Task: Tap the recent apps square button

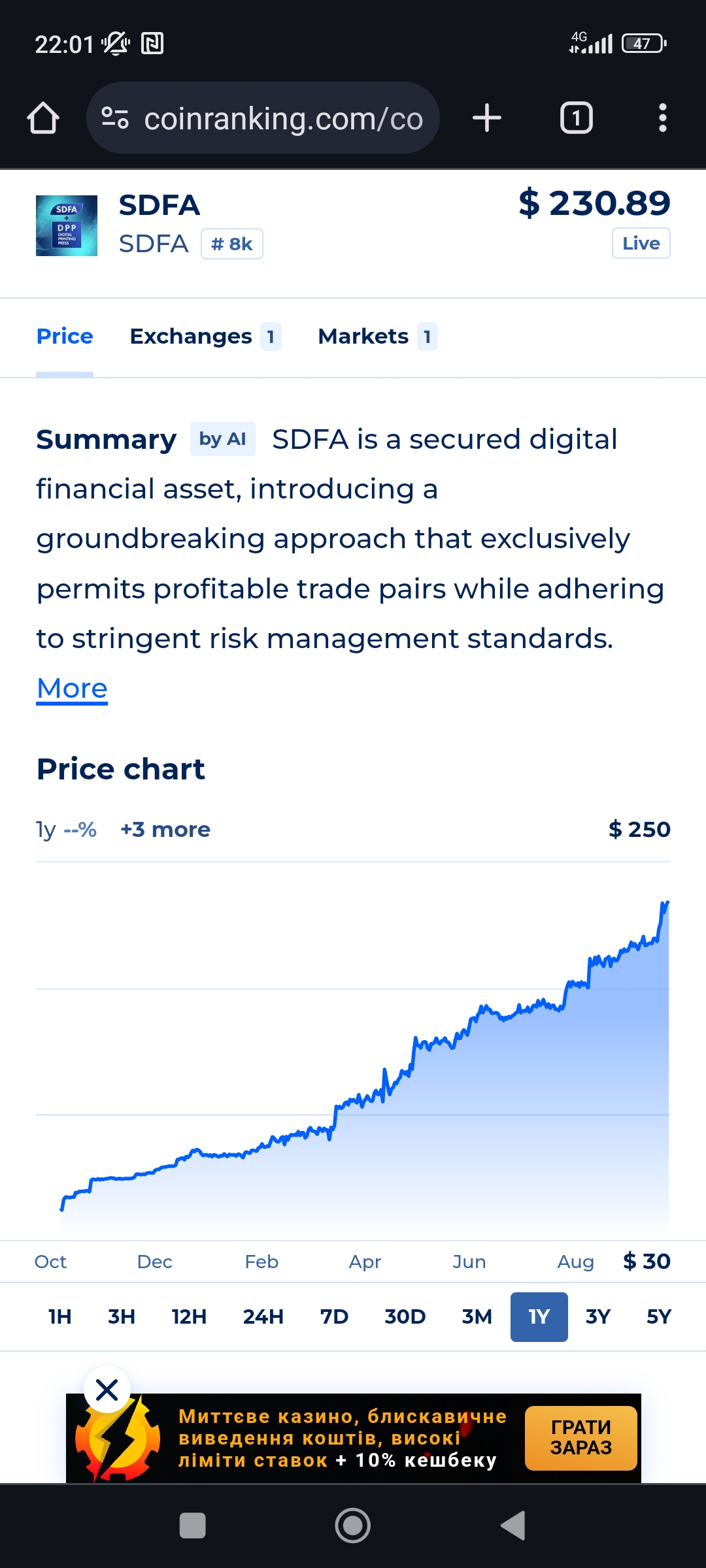Action: click(193, 1526)
